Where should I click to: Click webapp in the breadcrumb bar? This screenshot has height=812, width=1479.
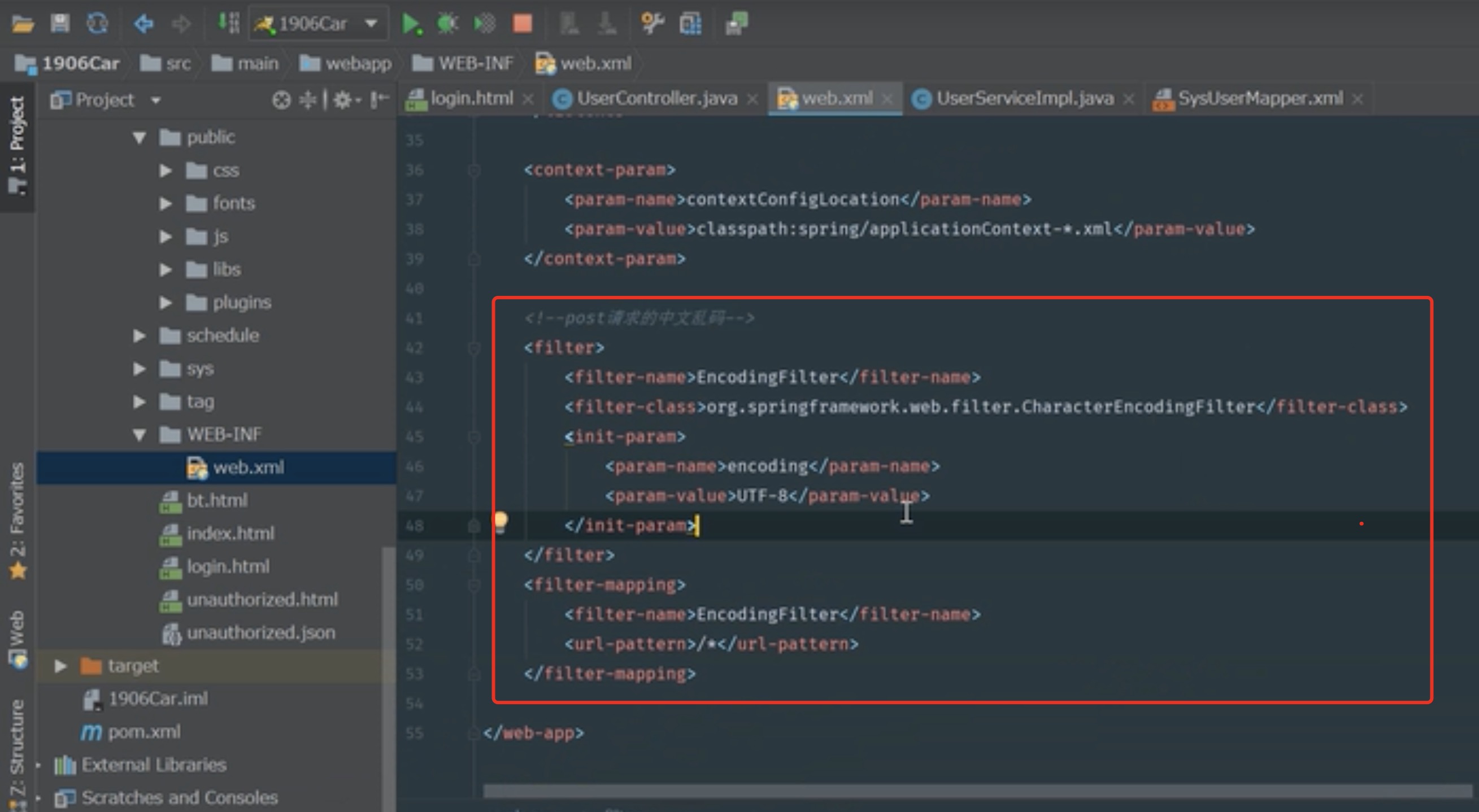[x=357, y=63]
